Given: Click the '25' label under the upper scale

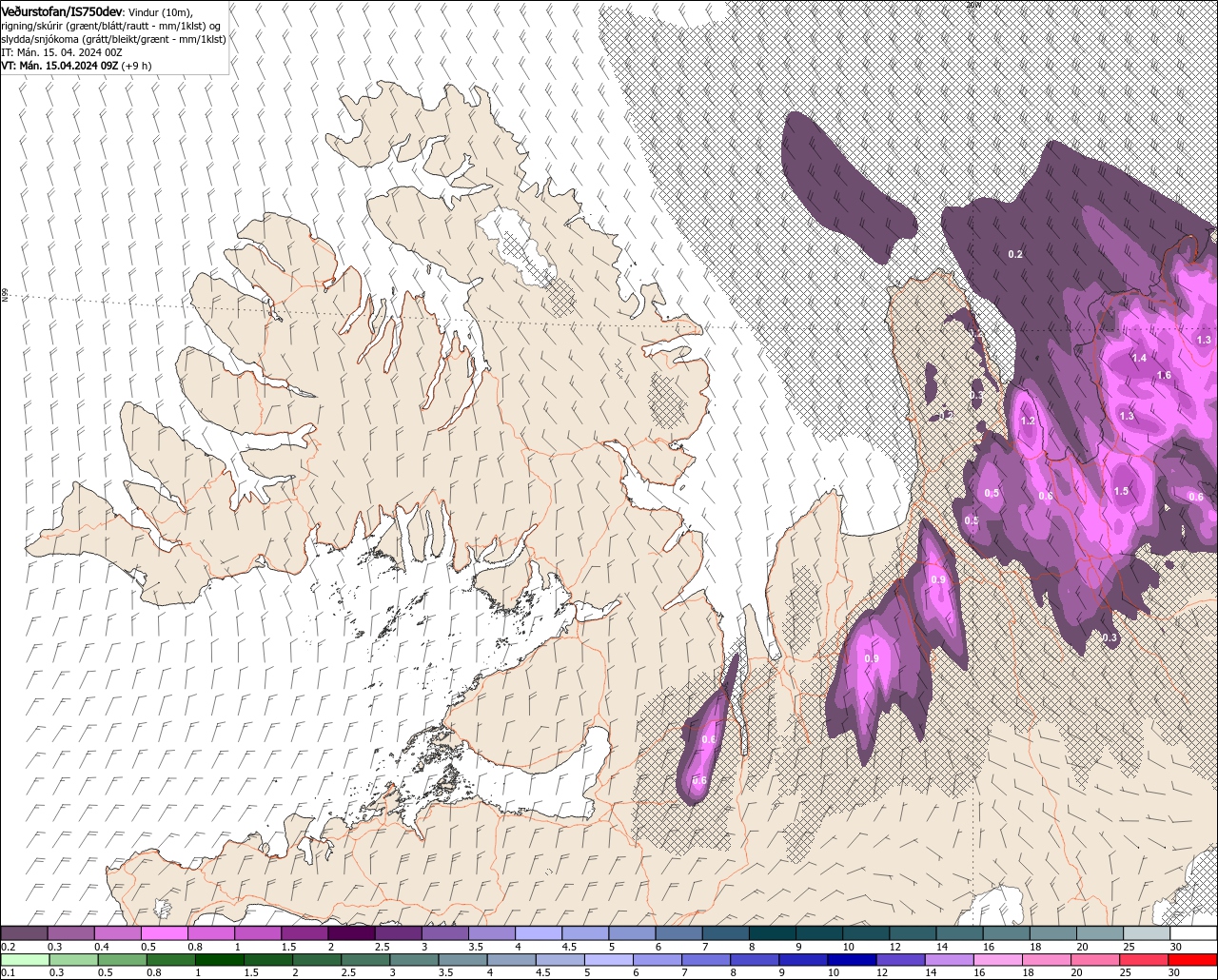Looking at the screenshot, I should pos(1130,947).
